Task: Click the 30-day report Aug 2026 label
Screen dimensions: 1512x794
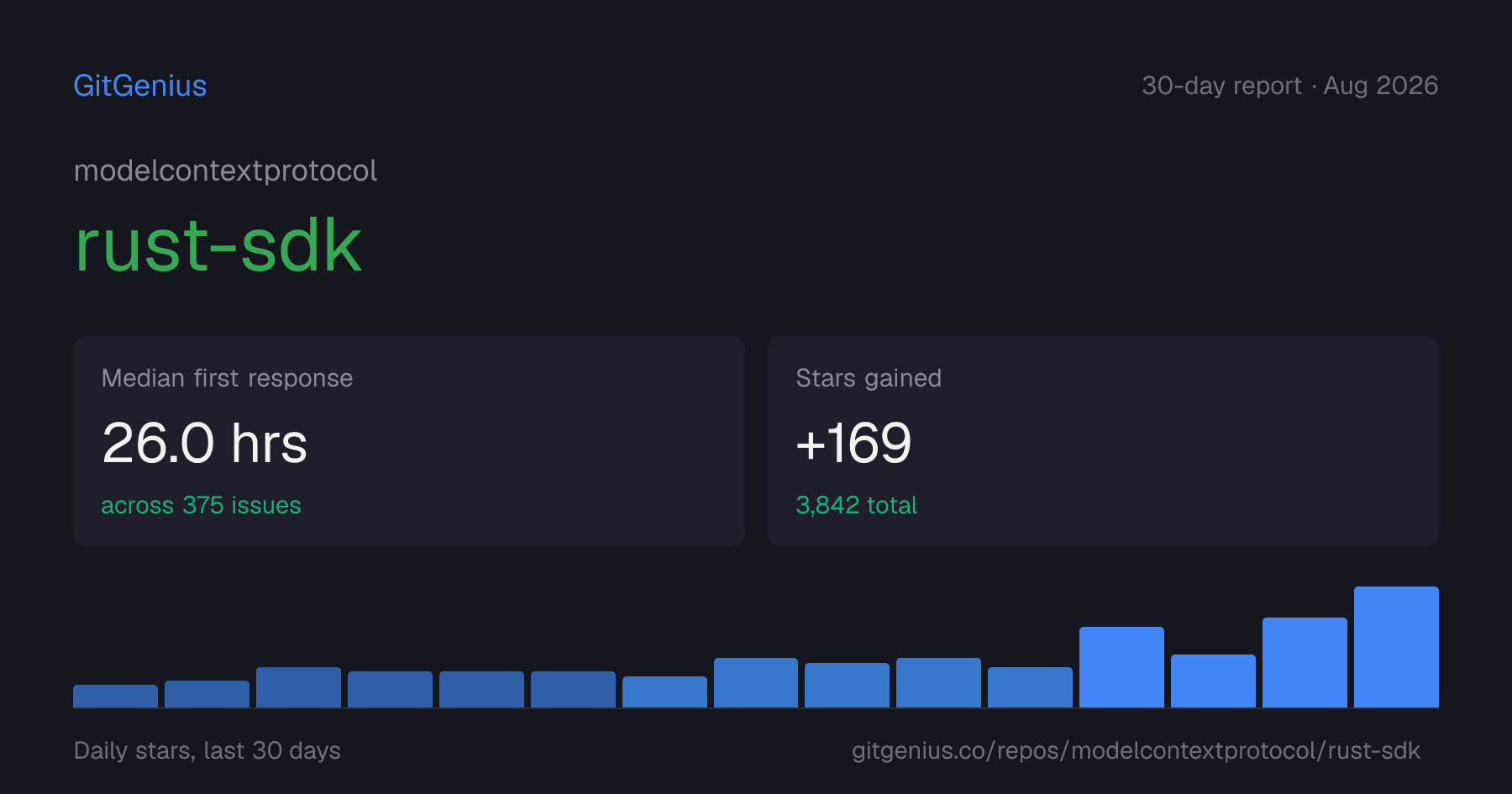Action: tap(1289, 86)
